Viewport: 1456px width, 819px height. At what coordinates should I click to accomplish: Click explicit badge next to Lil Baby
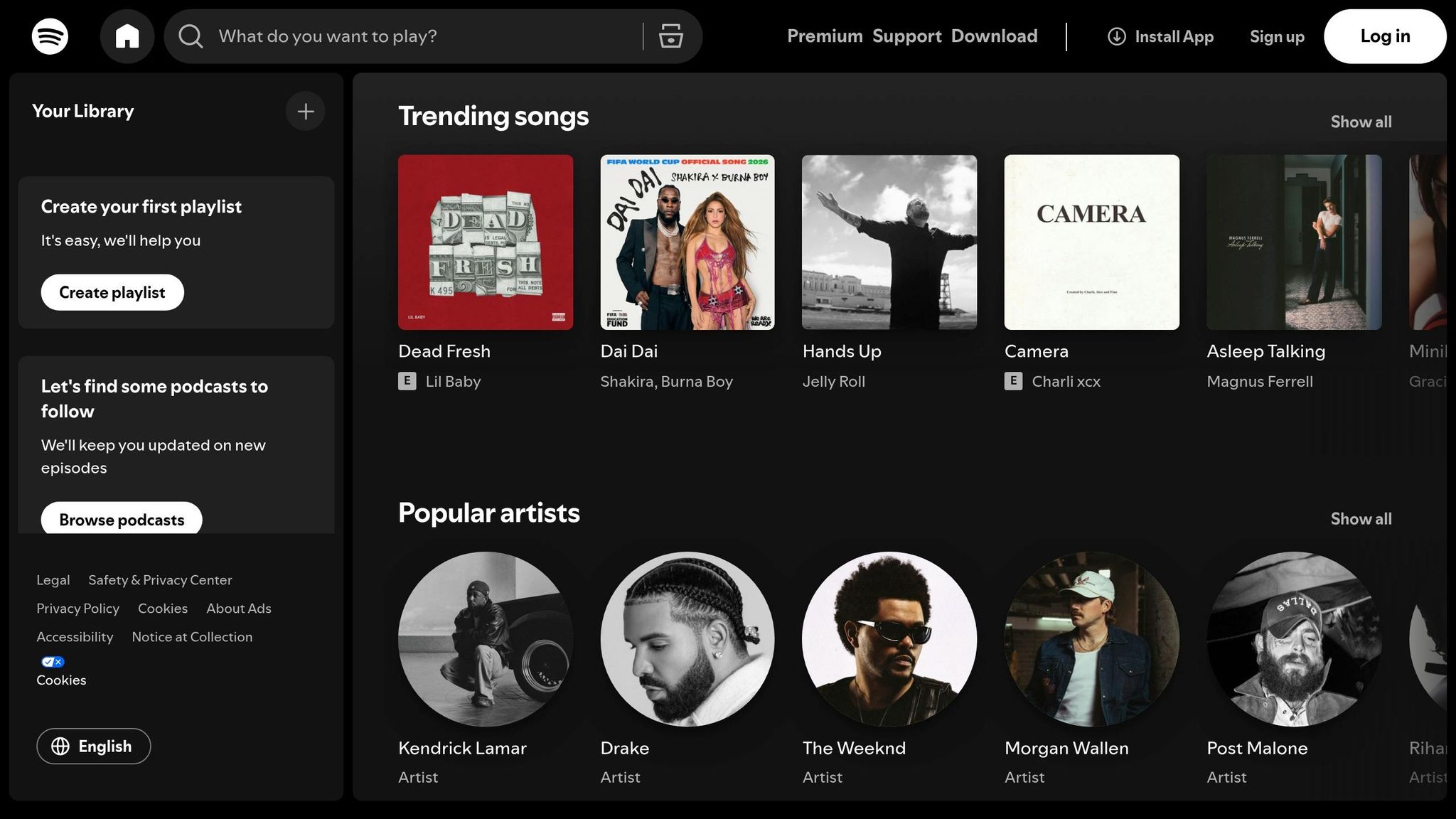click(x=407, y=381)
